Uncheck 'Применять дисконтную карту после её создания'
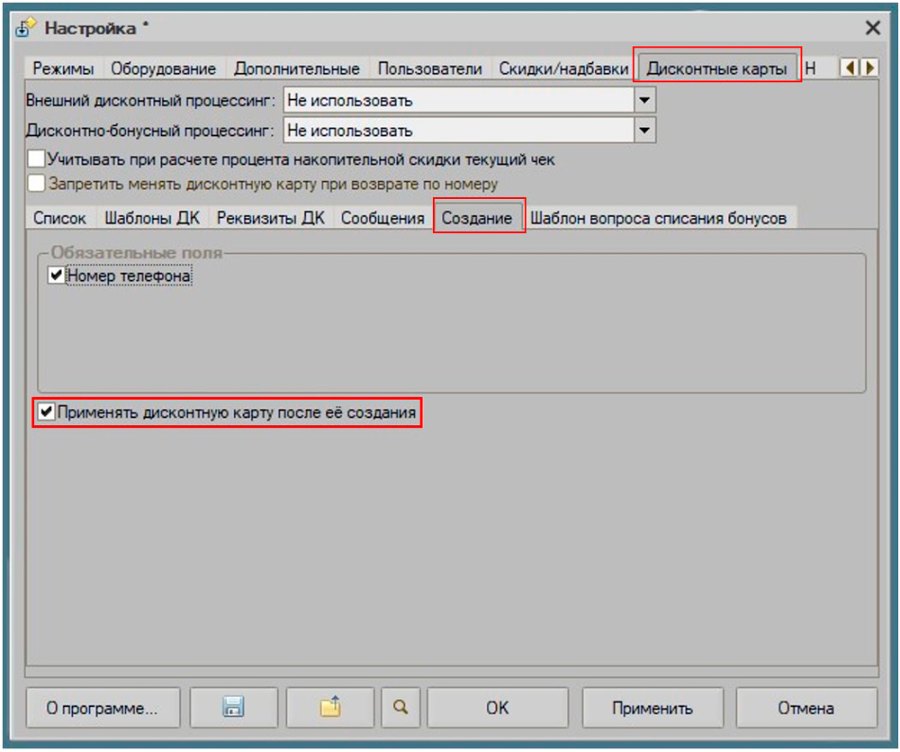The width and height of the screenshot is (900, 752). point(46,412)
